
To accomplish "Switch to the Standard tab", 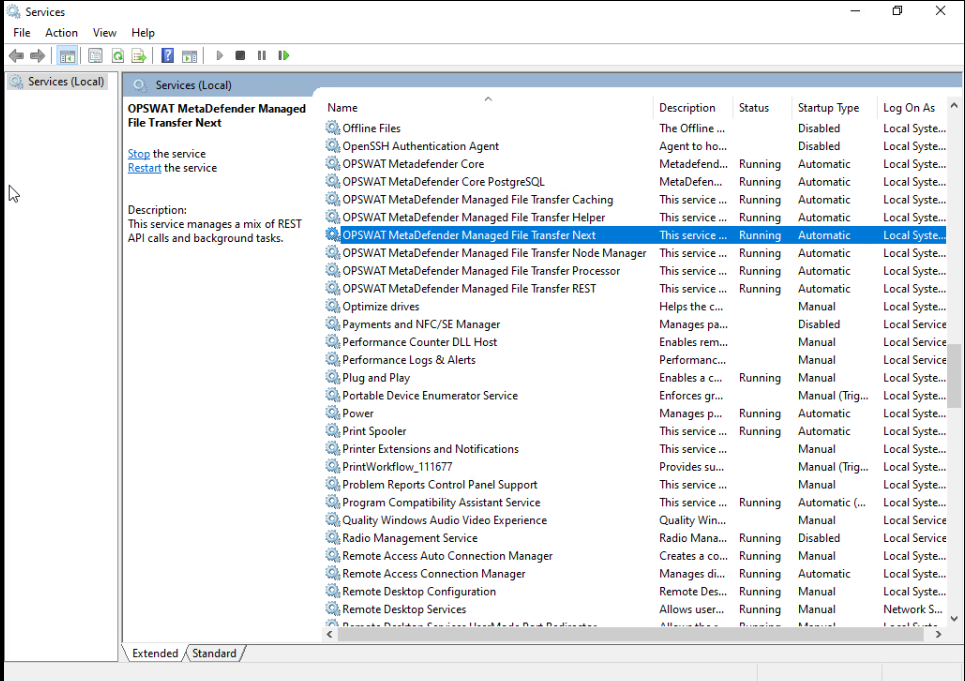I will click(x=214, y=653).
